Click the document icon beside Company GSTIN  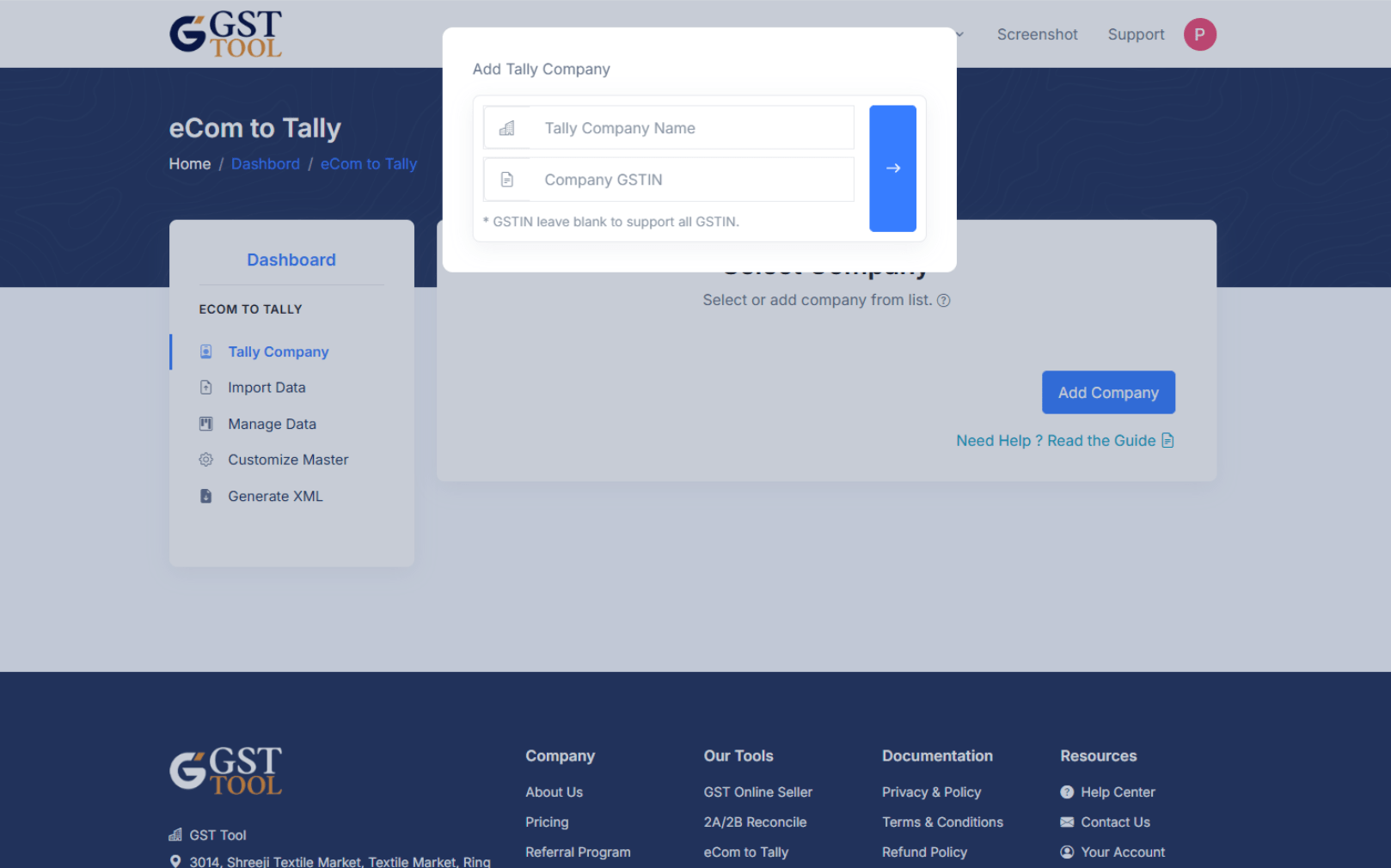pos(507,180)
